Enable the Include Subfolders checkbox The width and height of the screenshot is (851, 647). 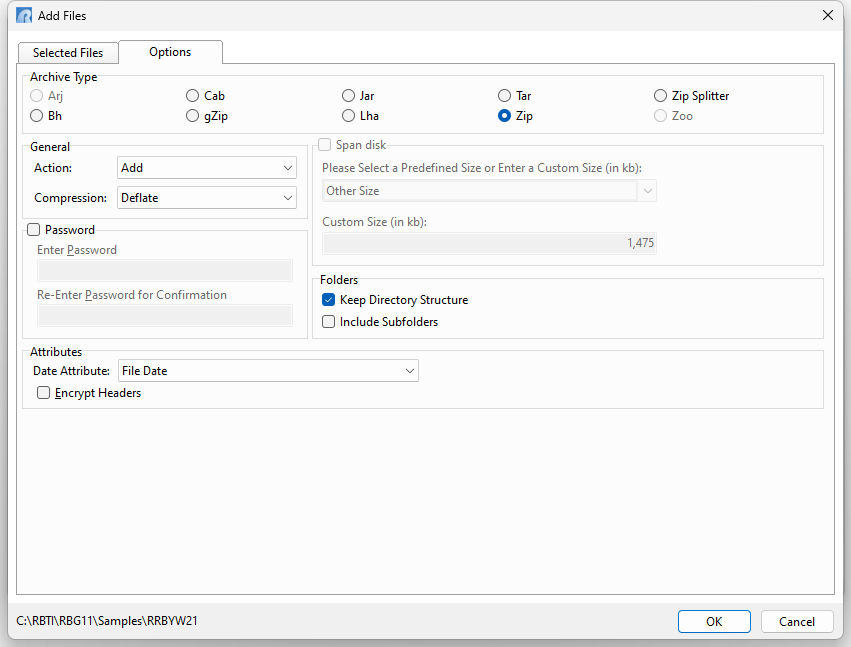coord(328,322)
